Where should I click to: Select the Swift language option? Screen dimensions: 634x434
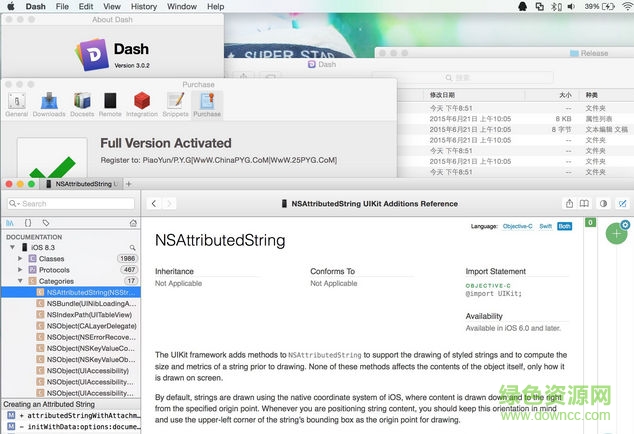545,226
